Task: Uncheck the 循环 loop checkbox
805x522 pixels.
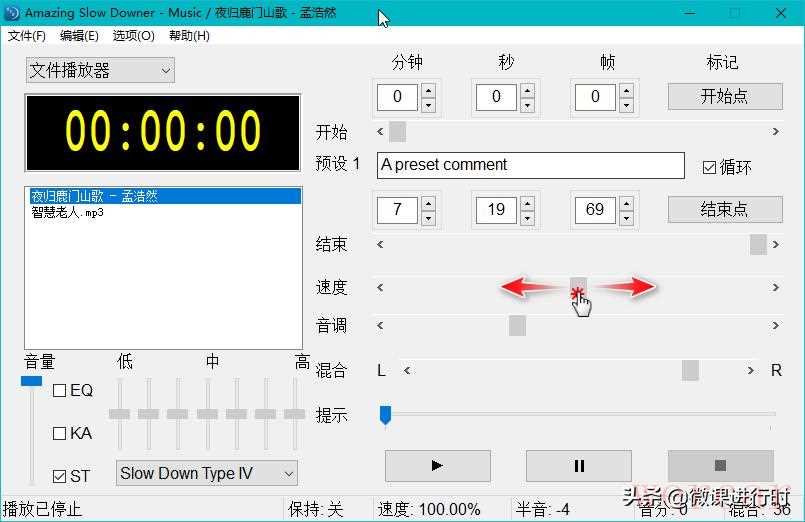Action: (x=709, y=168)
